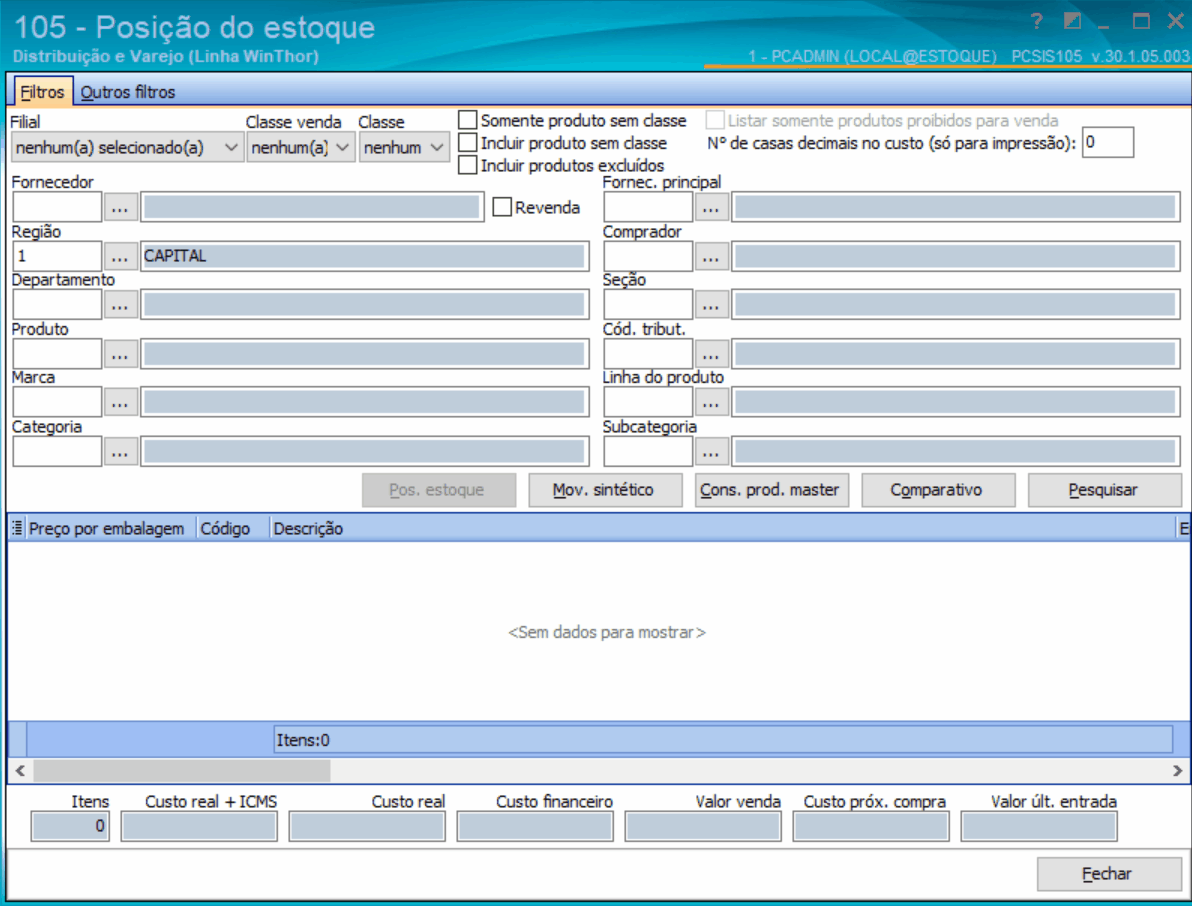This screenshot has width=1192, height=906.
Task: Check Somente produto sem classe
Action: point(468,120)
